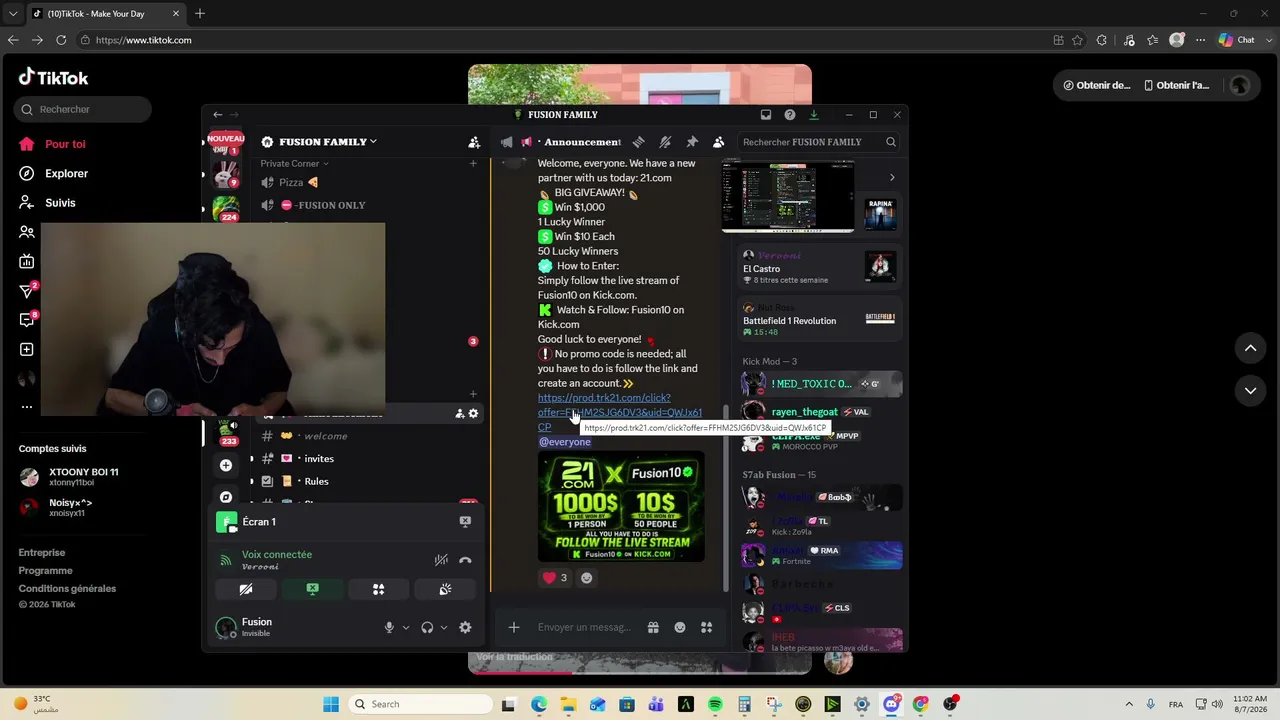The image size is (1280, 720).
Task: Toggle camera on in voice panel
Action: (x=246, y=590)
